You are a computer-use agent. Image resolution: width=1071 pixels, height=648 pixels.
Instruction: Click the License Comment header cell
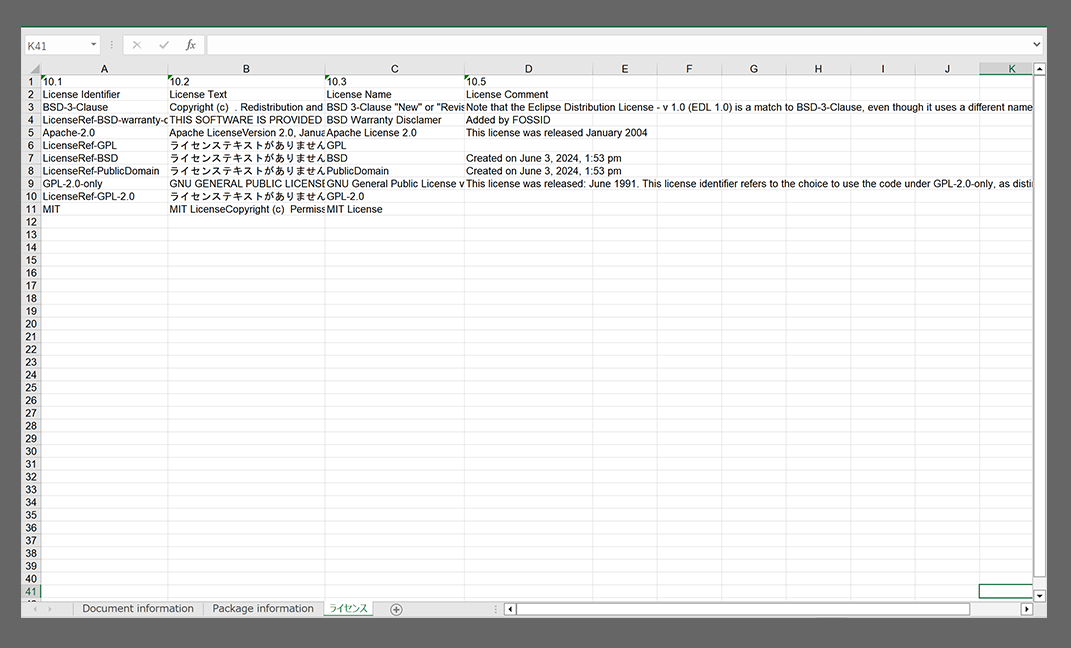pyautogui.click(x=528, y=94)
